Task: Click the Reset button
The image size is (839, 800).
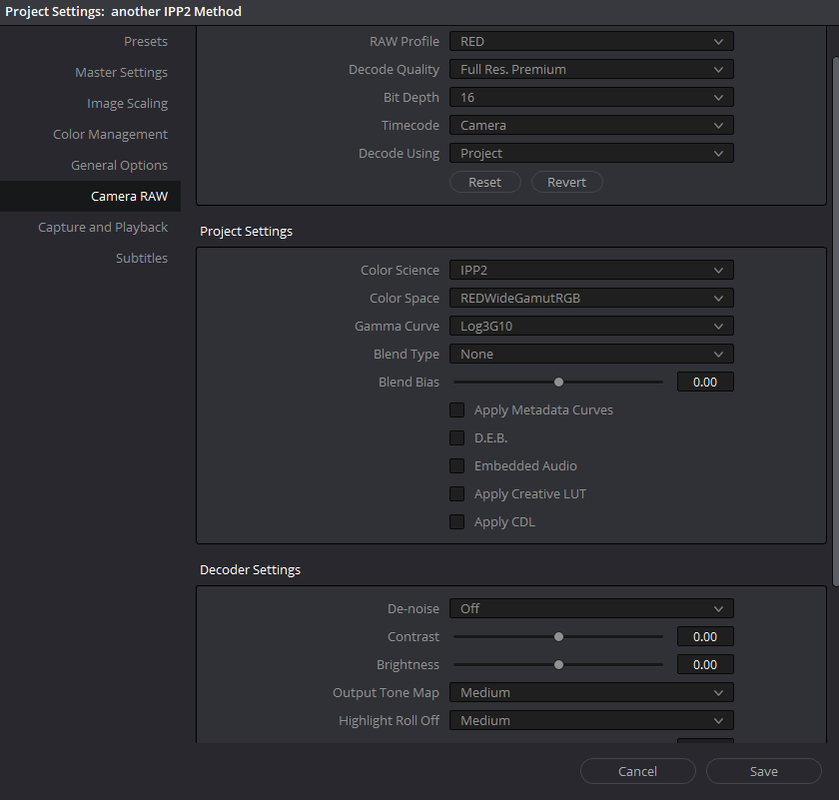Action: (485, 182)
